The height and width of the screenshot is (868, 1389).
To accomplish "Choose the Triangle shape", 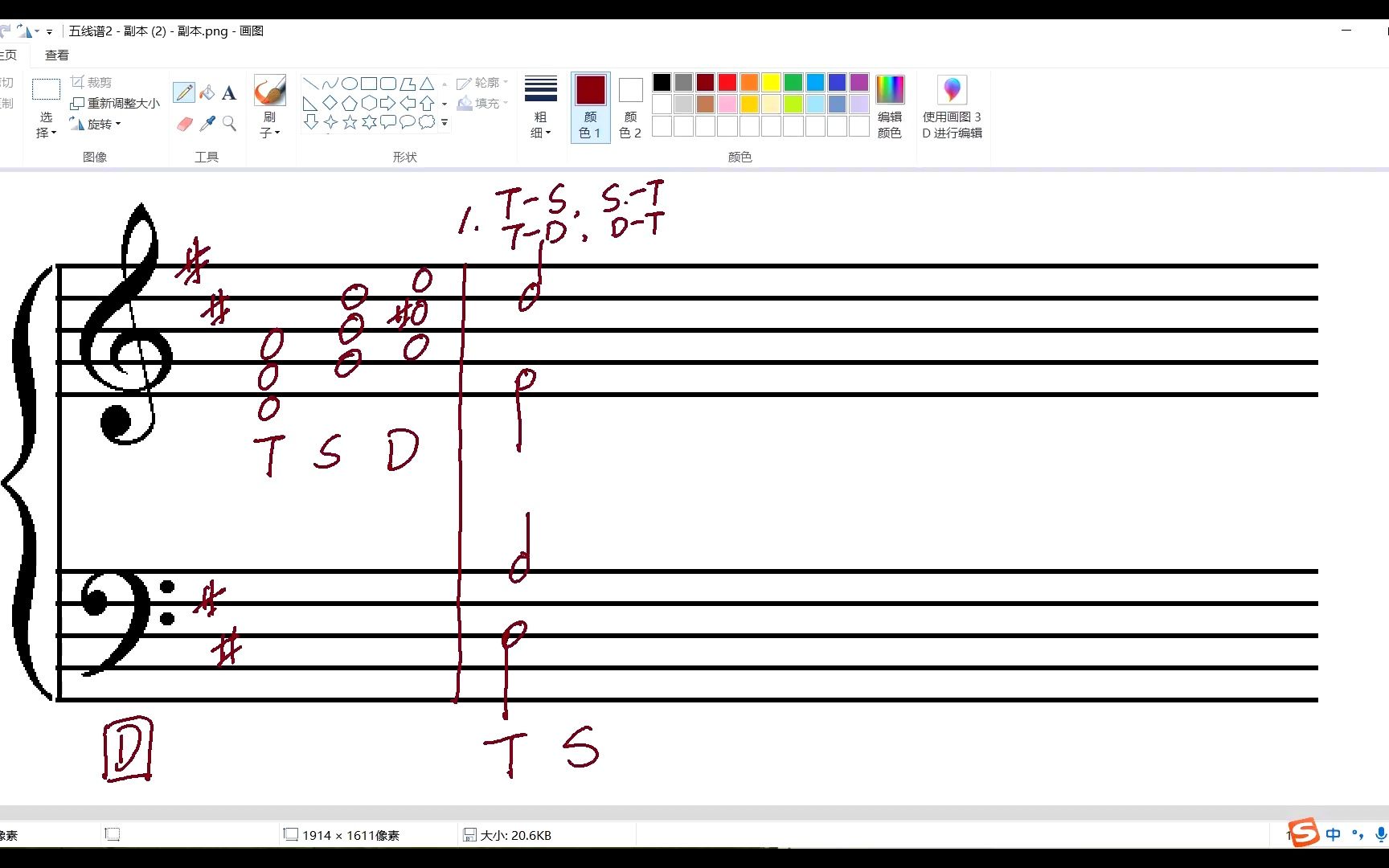I will [427, 84].
